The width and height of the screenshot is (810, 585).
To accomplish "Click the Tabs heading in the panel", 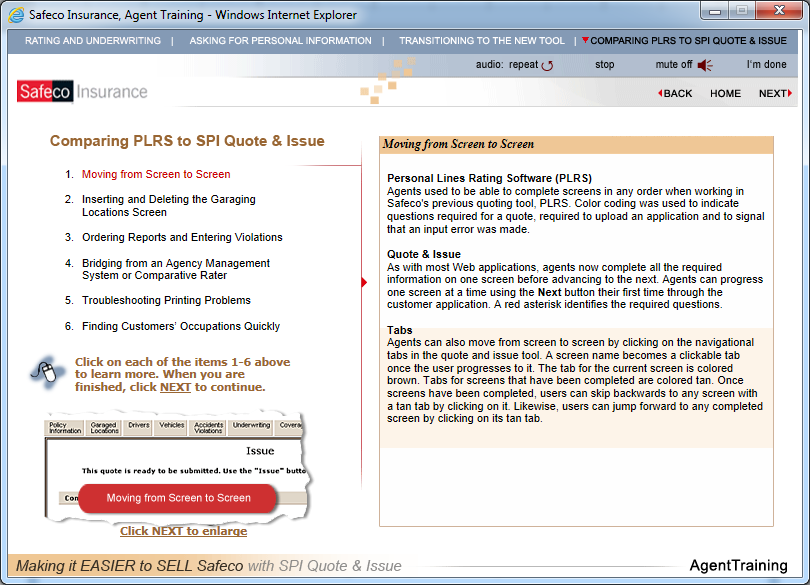I will pyautogui.click(x=399, y=330).
